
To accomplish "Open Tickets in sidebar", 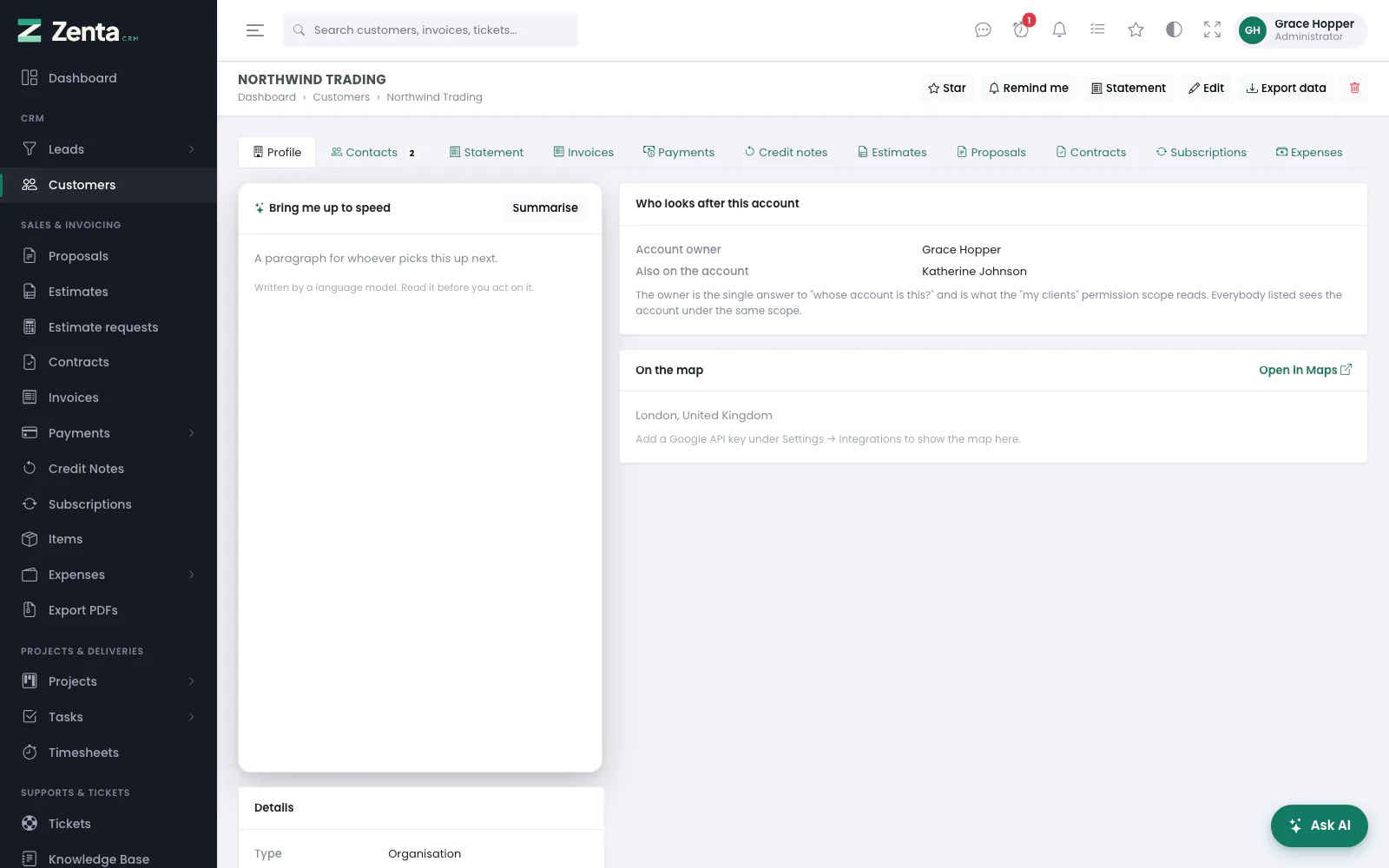I will pyautogui.click(x=109, y=824).
